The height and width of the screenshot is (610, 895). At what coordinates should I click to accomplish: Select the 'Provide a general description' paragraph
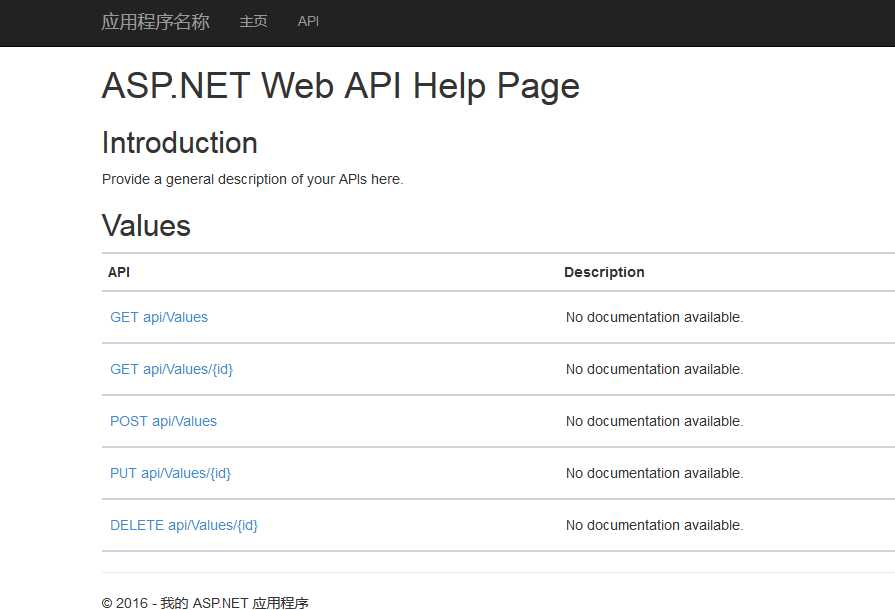(252, 179)
